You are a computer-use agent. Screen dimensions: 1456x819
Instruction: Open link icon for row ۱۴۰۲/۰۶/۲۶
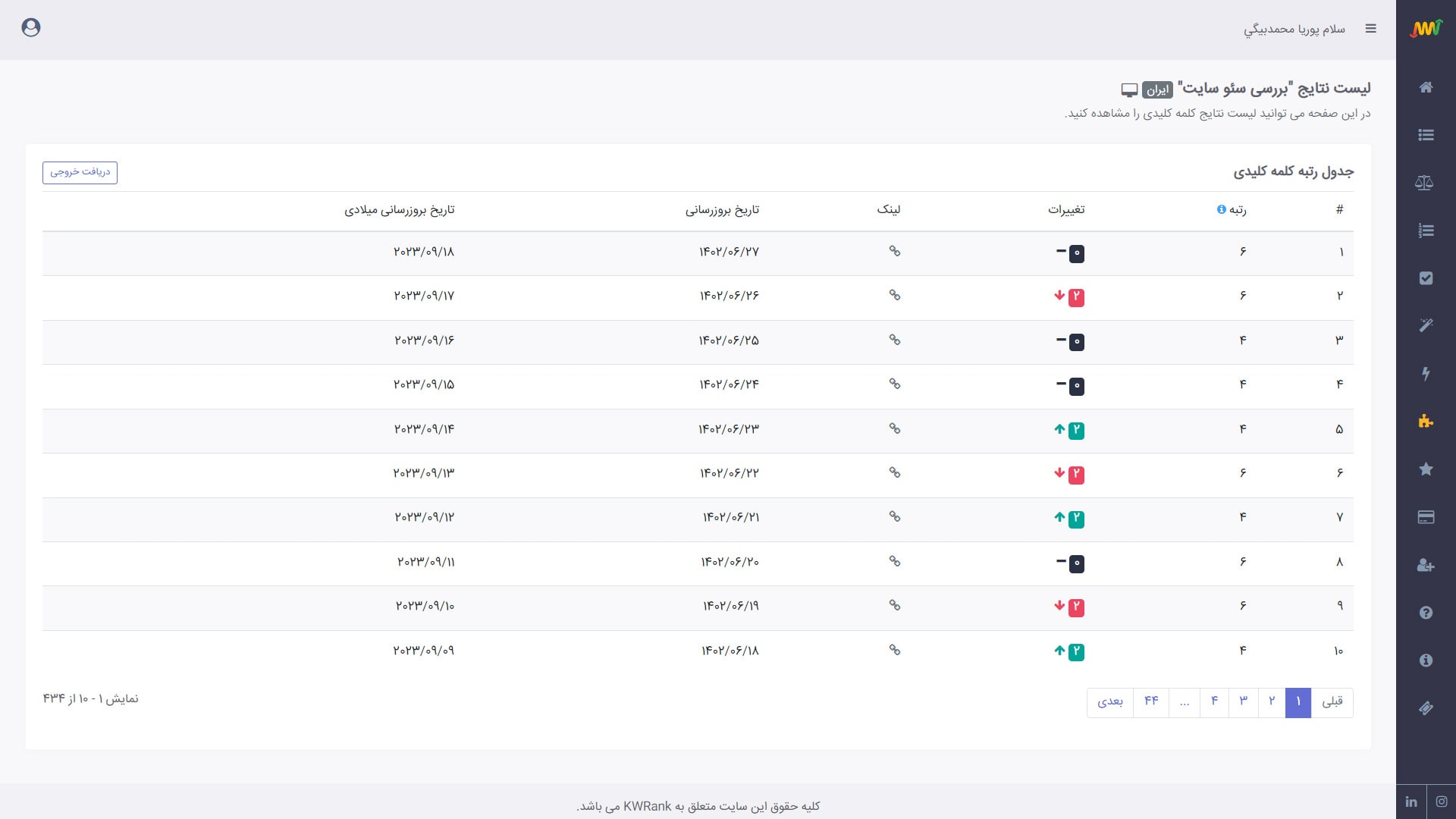(895, 295)
